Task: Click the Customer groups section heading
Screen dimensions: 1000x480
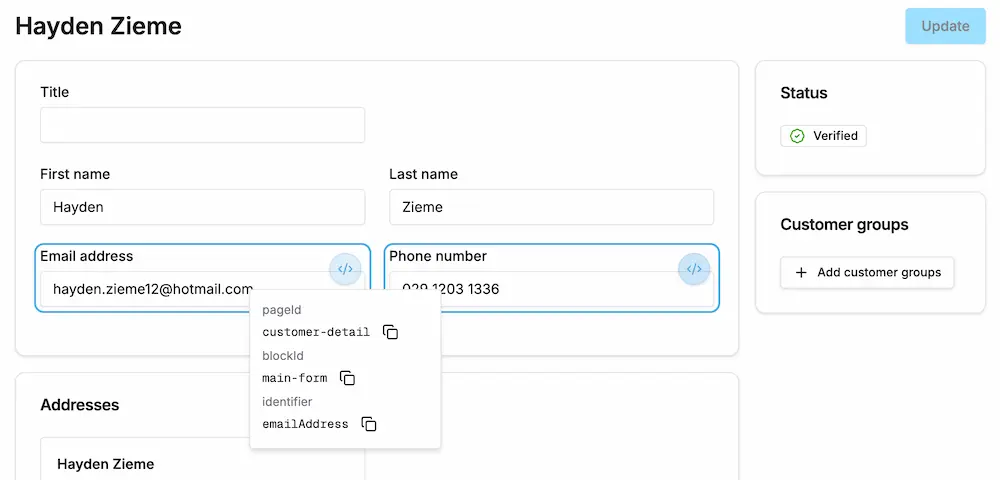Action: click(x=844, y=225)
